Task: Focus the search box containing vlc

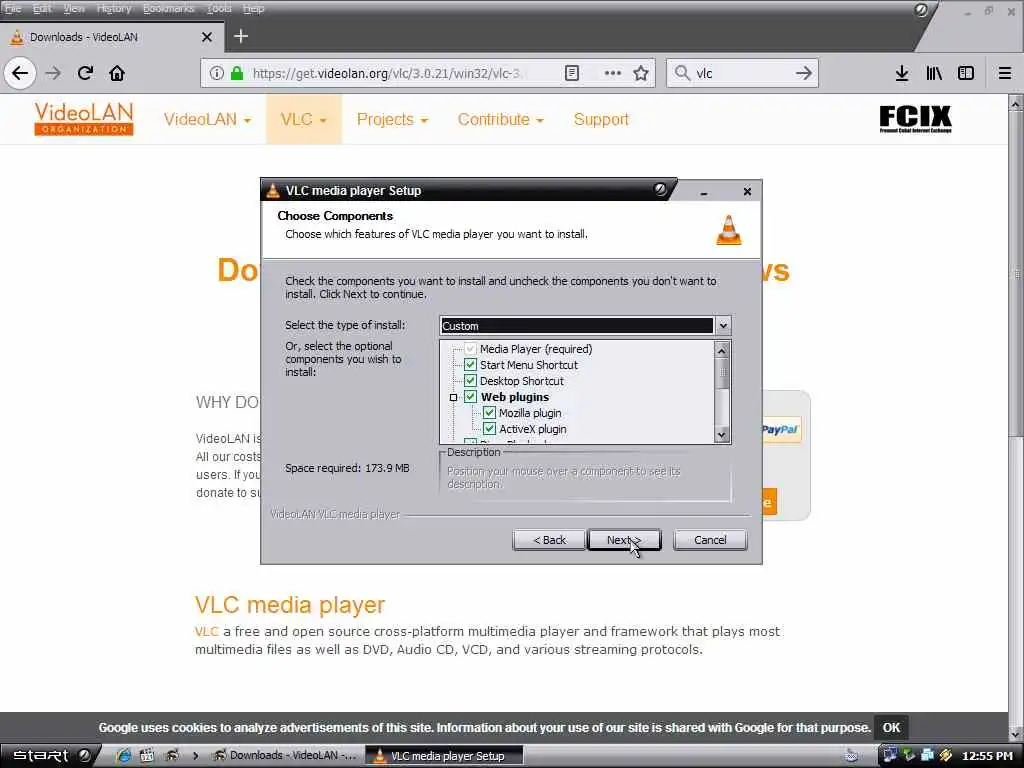Action: click(743, 73)
